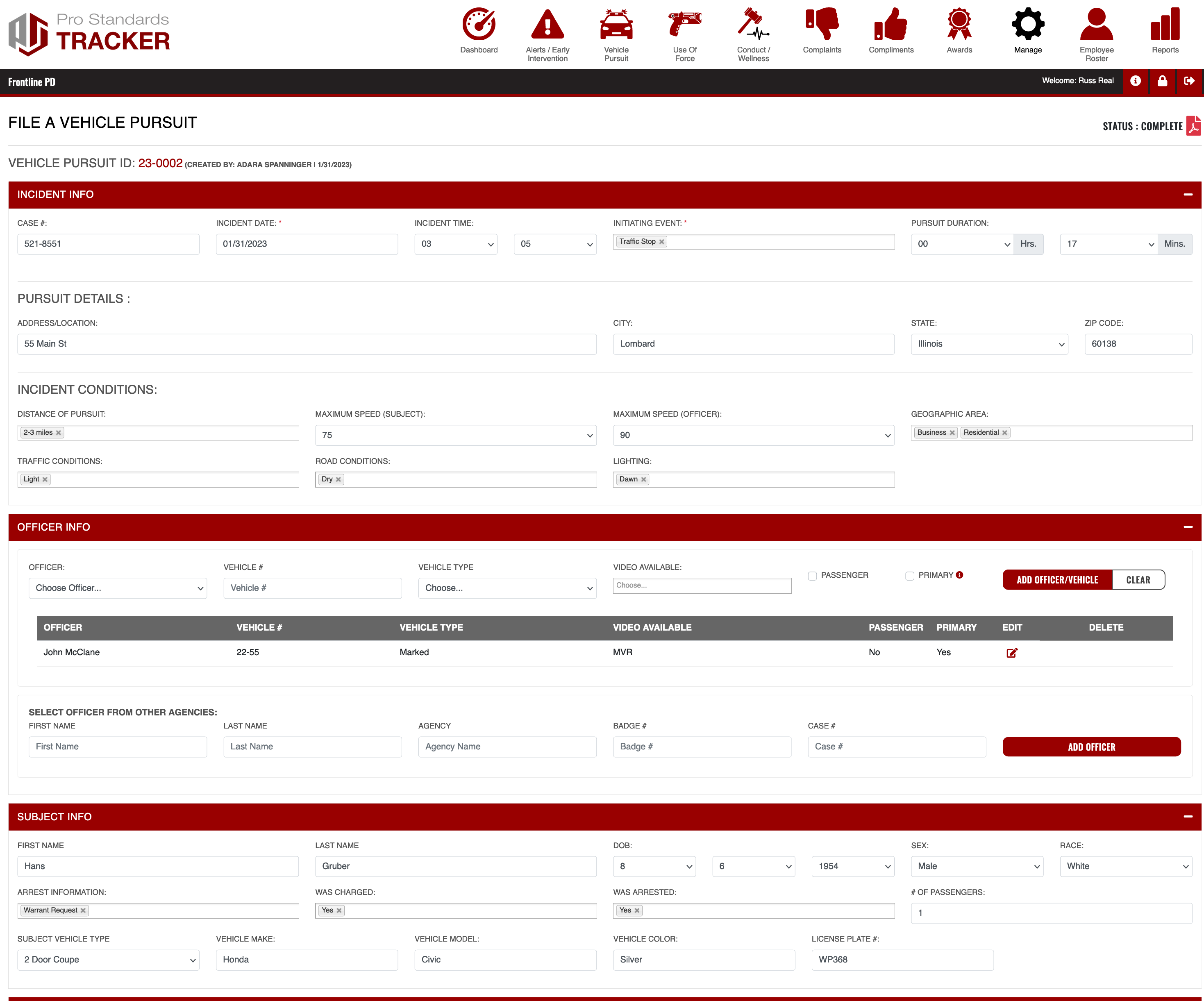Enable the Primary officer checkbox

[x=910, y=576]
